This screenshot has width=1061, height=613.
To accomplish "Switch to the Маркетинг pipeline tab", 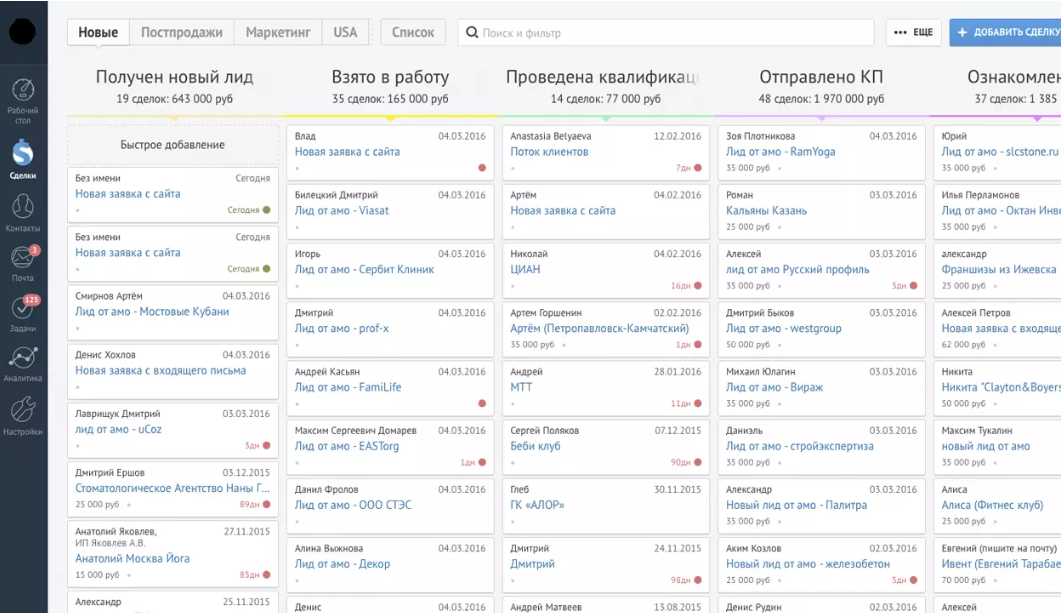I will pos(278,32).
